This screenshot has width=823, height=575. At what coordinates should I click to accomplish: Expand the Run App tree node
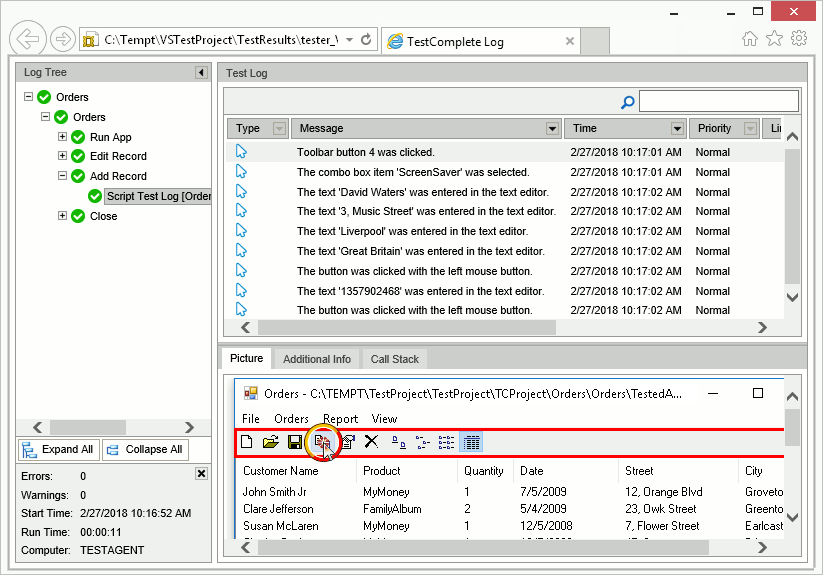coord(63,137)
